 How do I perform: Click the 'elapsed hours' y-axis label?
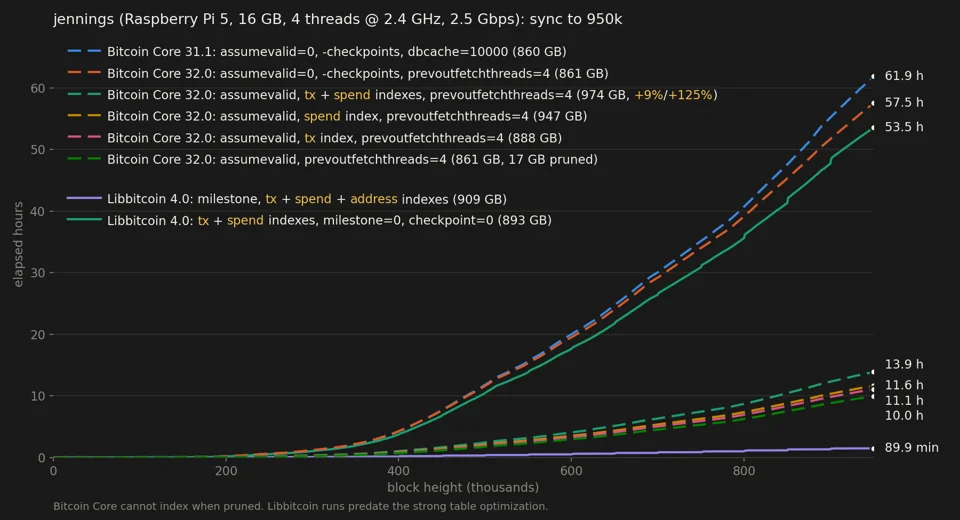[x=18, y=244]
